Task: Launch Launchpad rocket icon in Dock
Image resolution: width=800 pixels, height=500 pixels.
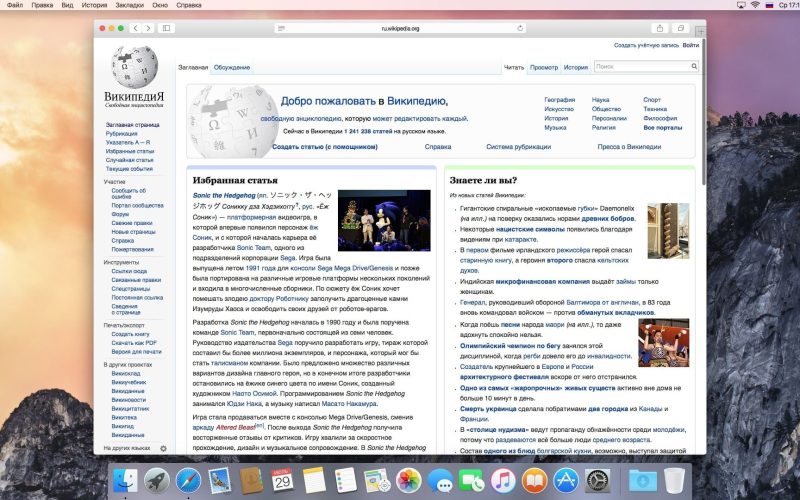Action: pyautogui.click(x=157, y=480)
